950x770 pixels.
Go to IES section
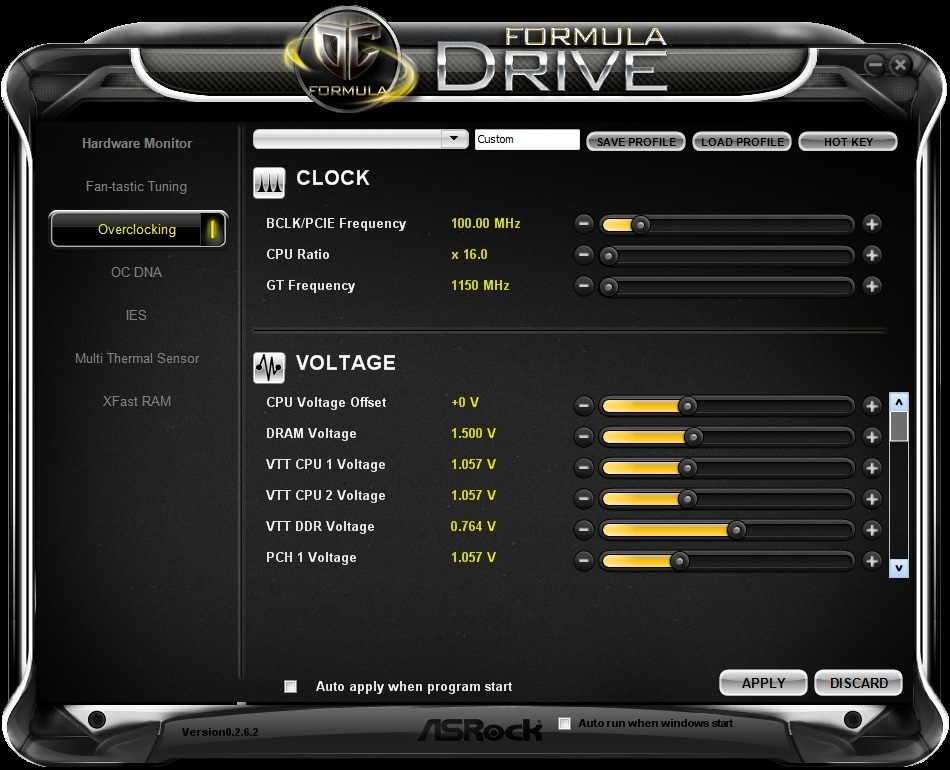coord(136,316)
